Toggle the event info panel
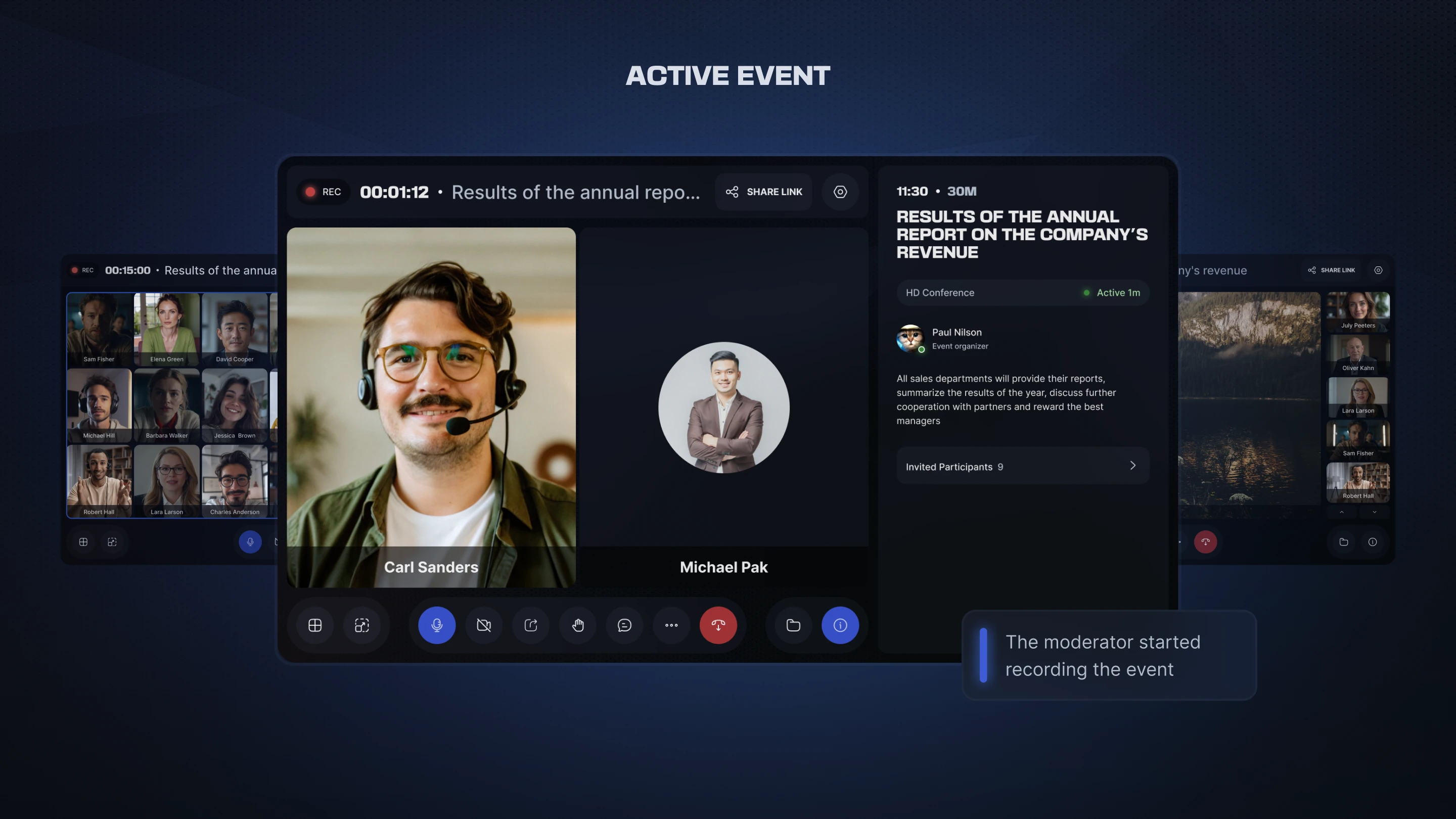 (840, 625)
